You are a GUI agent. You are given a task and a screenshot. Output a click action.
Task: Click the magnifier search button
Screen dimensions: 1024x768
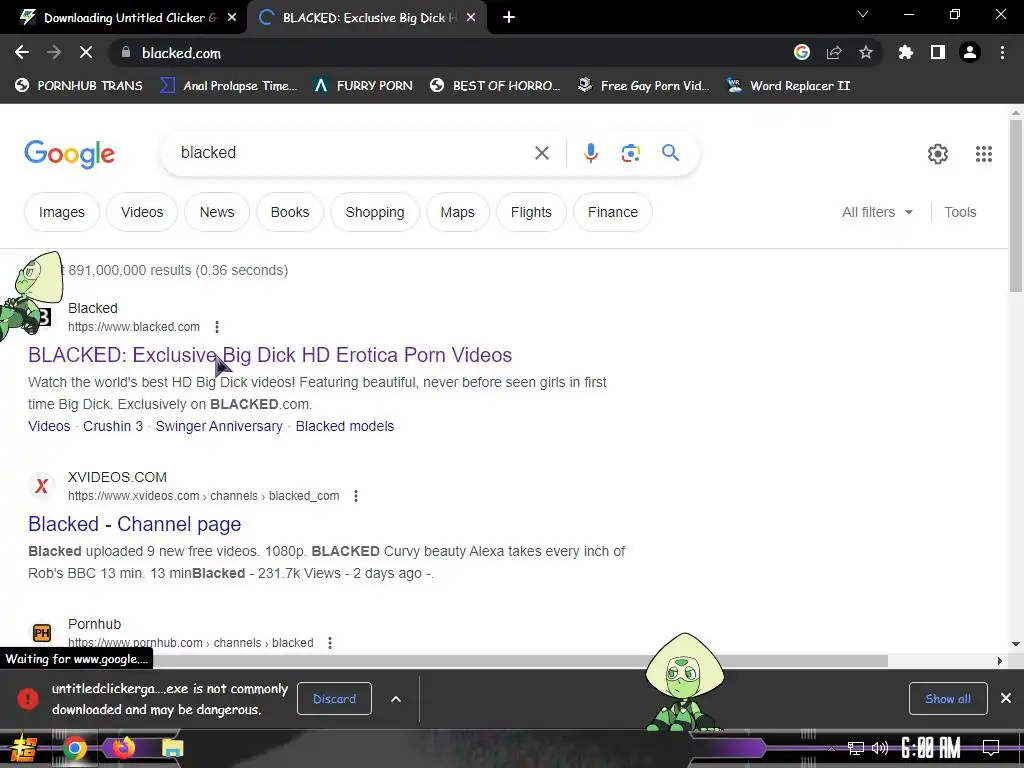click(x=670, y=153)
